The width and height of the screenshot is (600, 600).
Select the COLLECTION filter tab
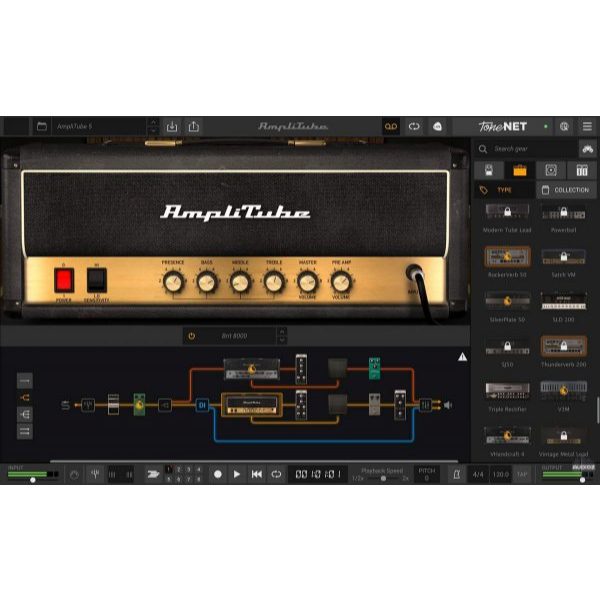[566, 190]
